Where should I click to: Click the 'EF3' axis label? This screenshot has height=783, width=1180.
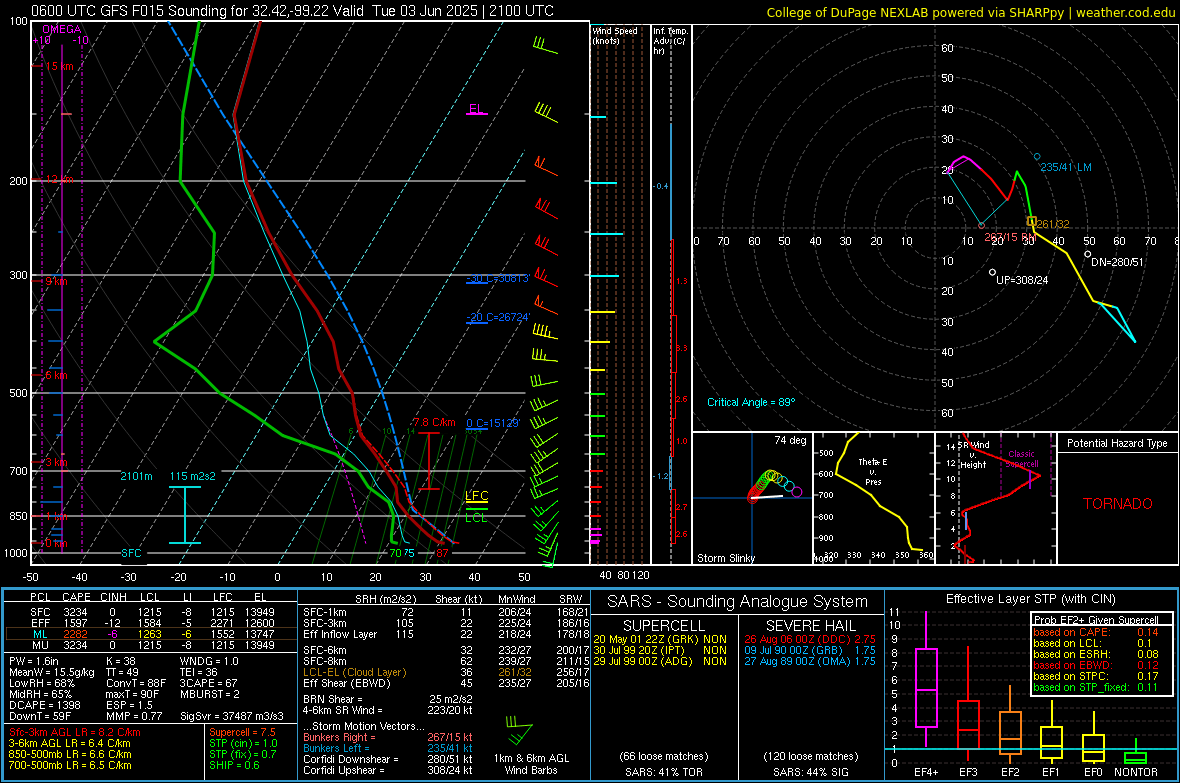[x=968, y=772]
